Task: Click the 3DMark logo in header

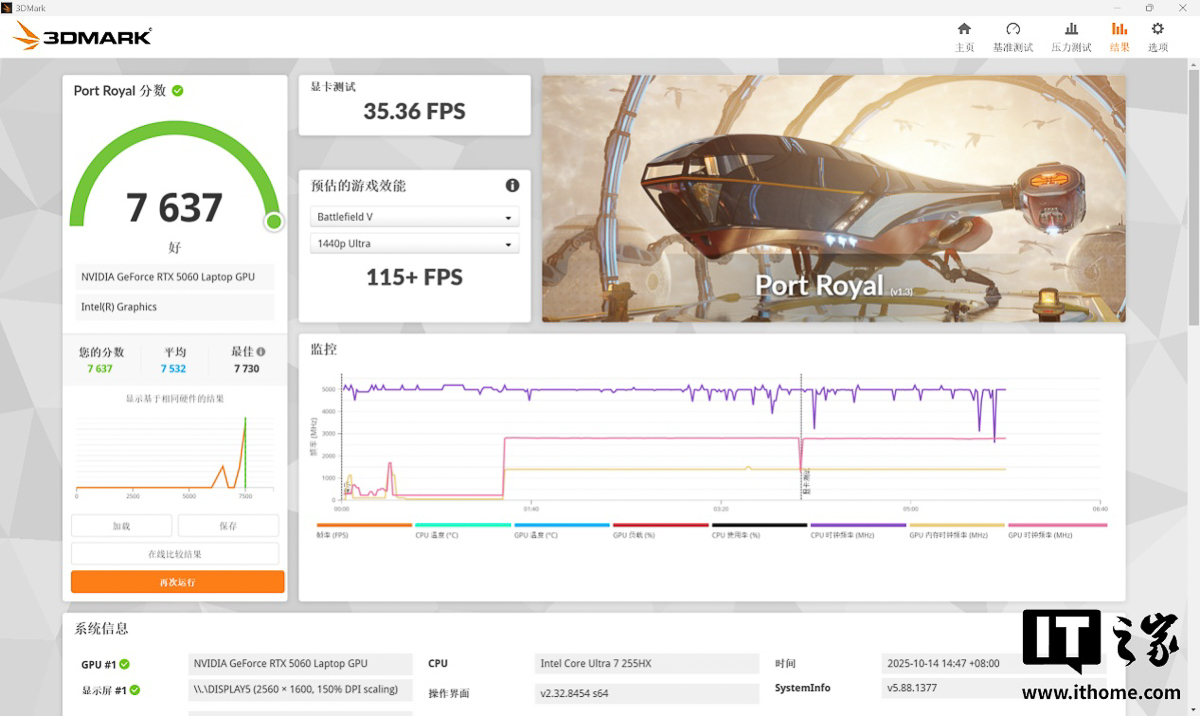Action: [83, 37]
